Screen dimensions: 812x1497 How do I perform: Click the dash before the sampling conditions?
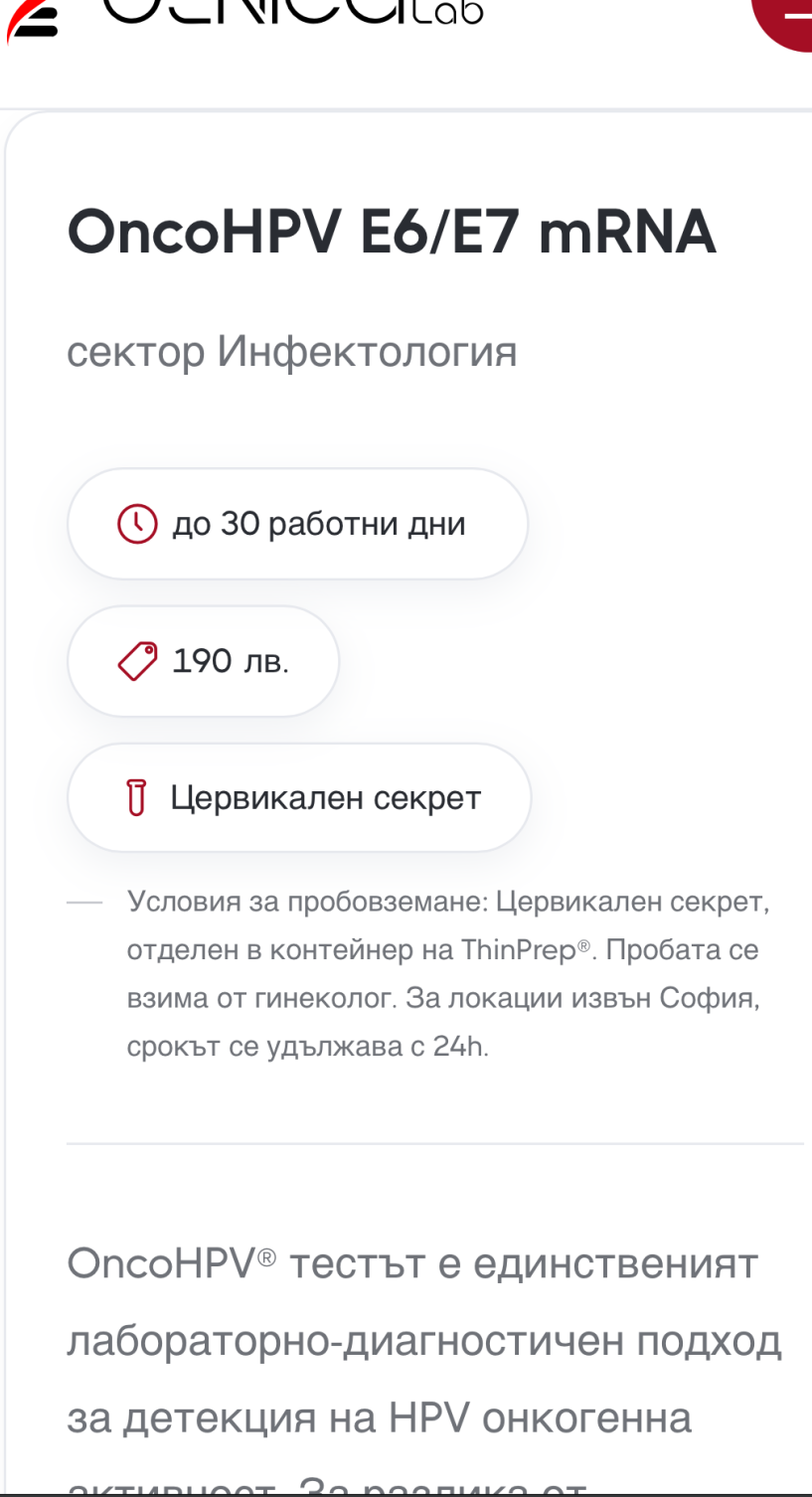pyautogui.click(x=84, y=903)
